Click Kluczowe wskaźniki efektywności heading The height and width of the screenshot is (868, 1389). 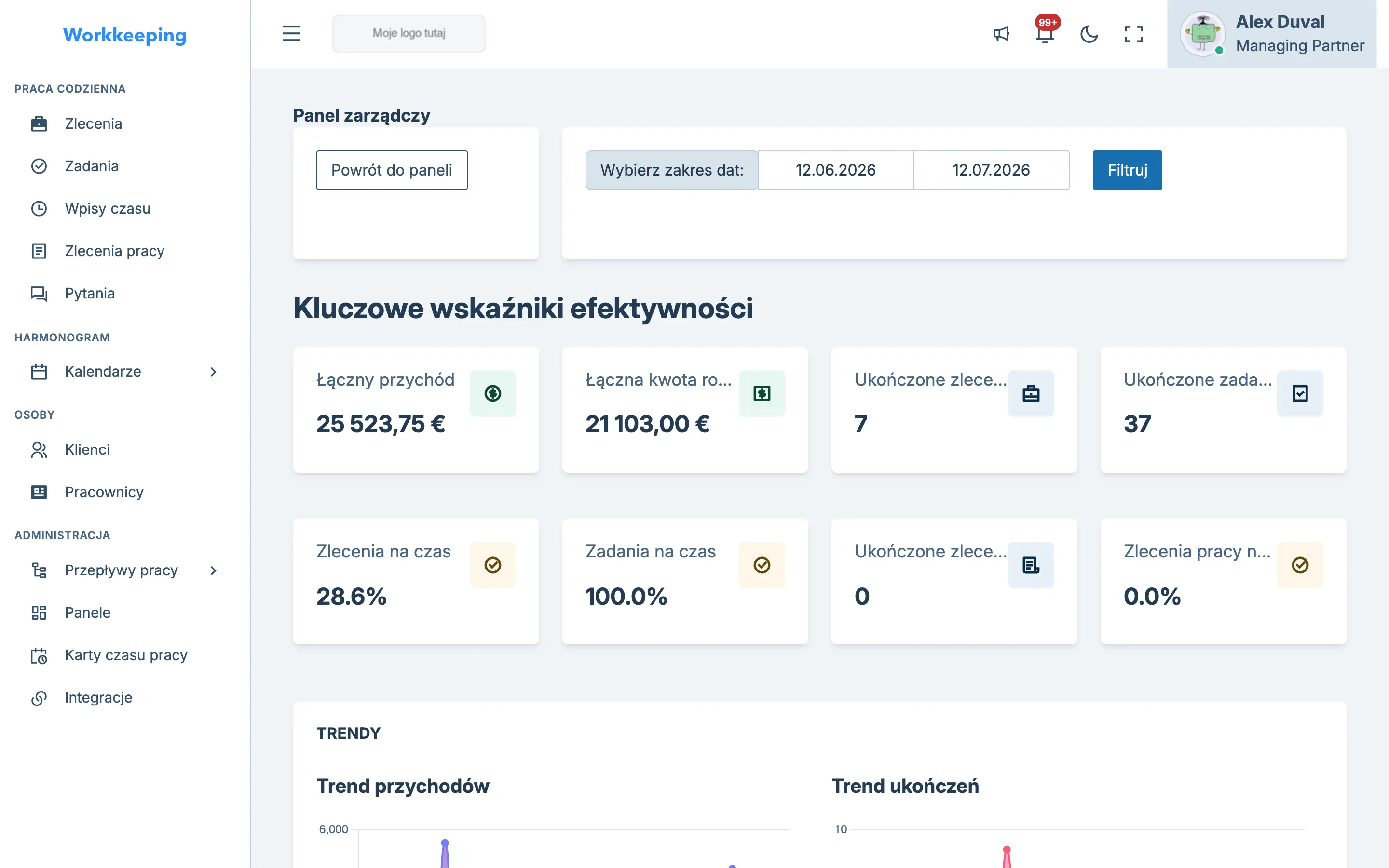point(523,308)
